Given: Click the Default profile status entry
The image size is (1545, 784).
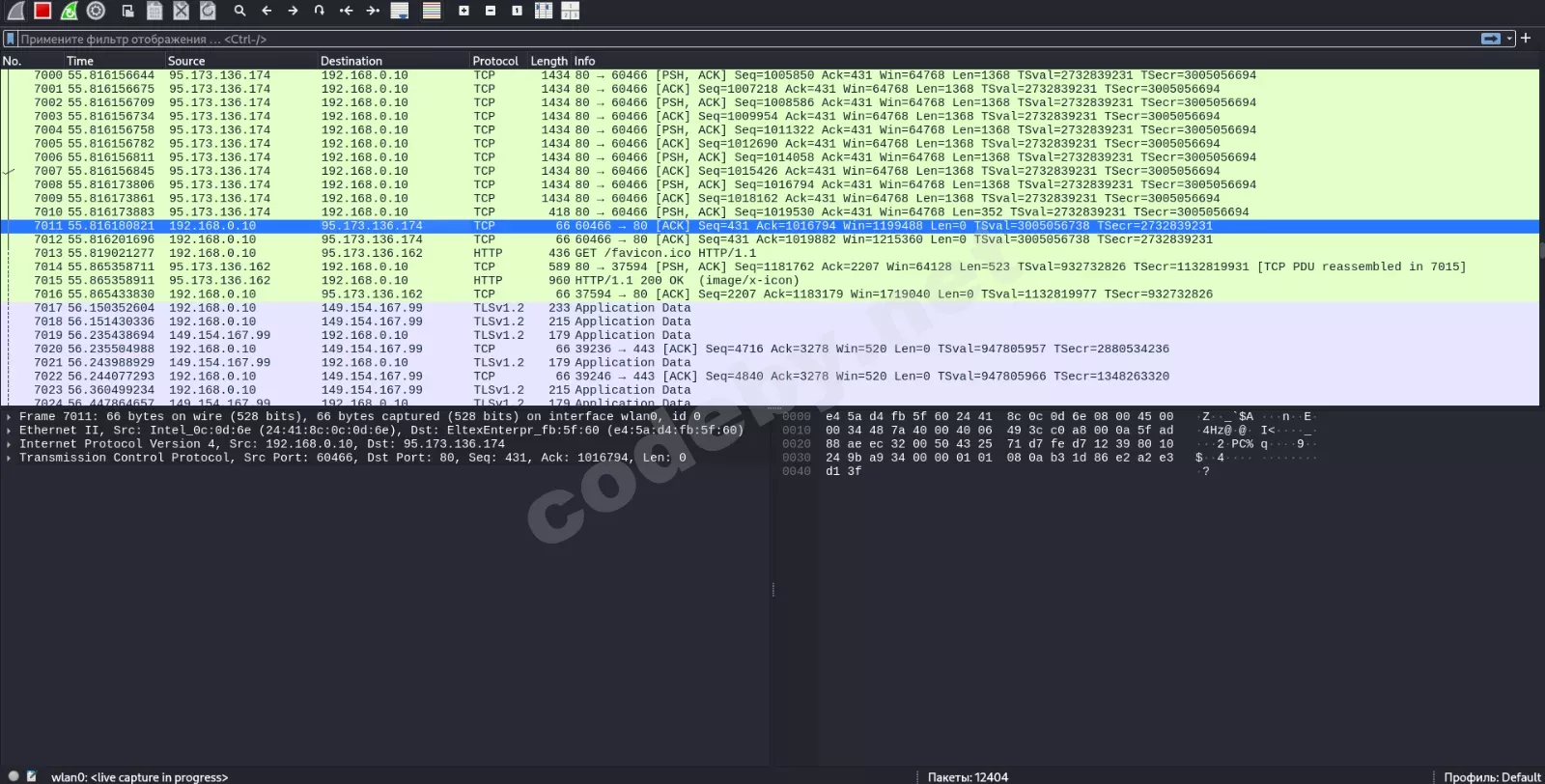Looking at the screenshot, I should (1492, 777).
